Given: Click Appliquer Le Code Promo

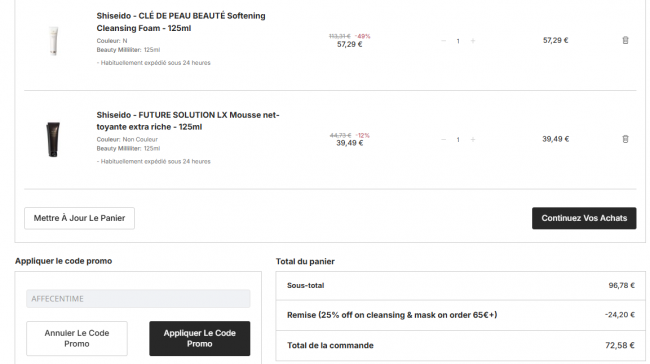Looking at the screenshot, I should (x=199, y=338).
